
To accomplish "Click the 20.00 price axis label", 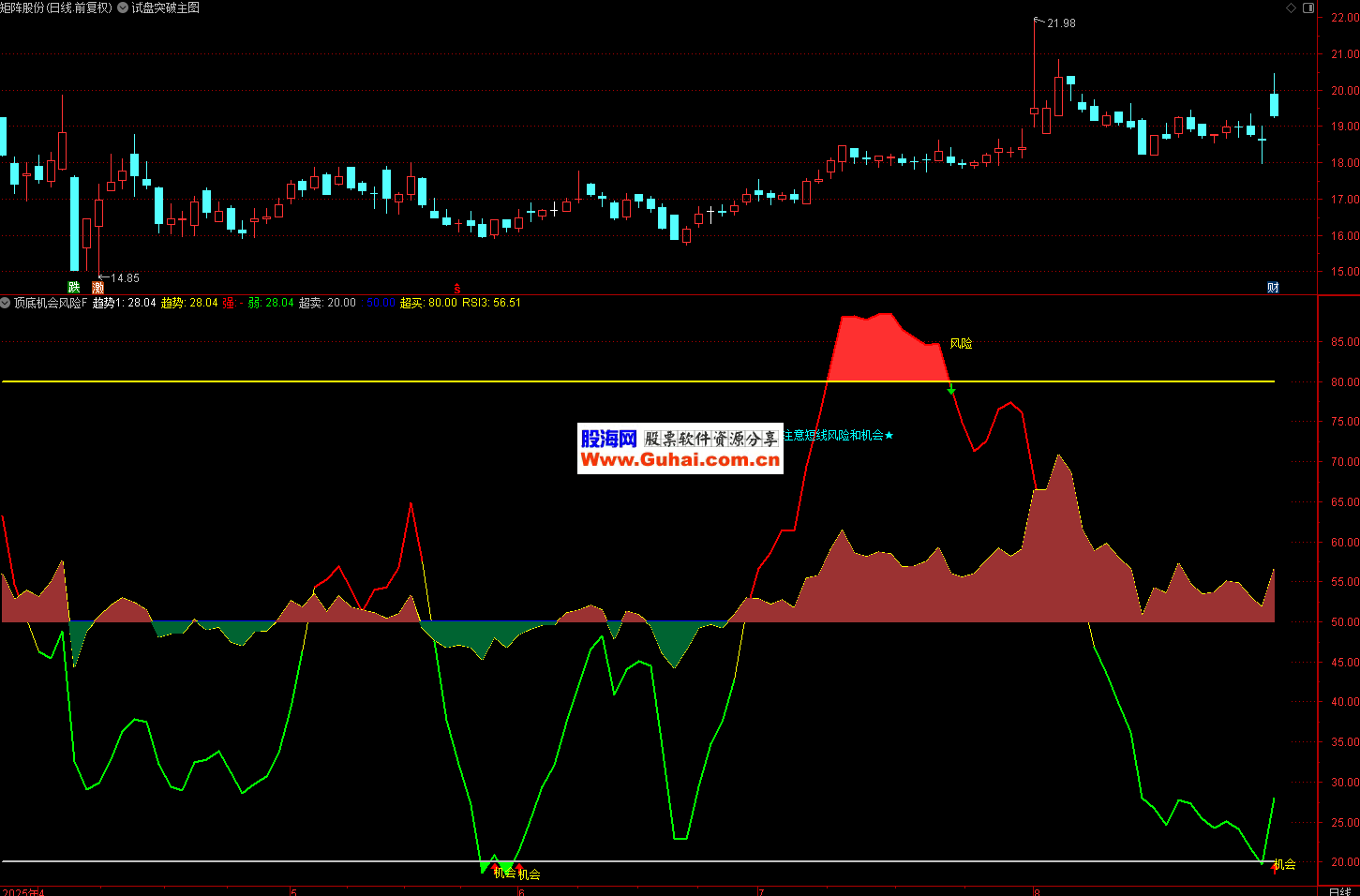I will 1345,91.
